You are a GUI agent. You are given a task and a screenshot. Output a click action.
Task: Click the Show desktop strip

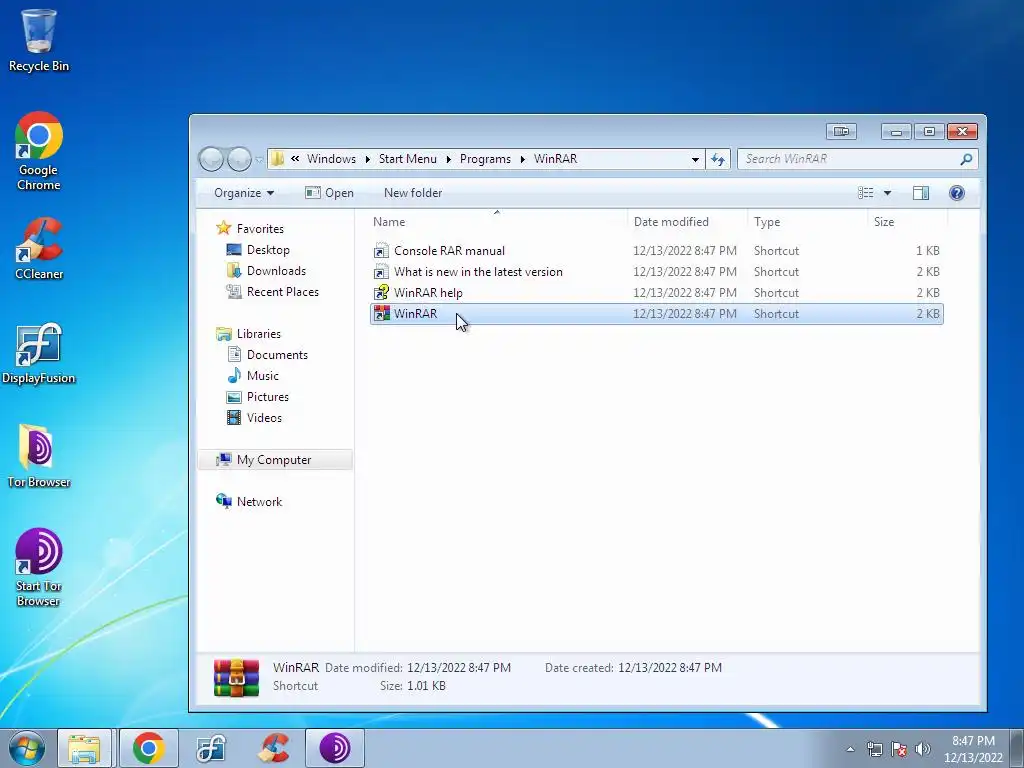(1017, 748)
